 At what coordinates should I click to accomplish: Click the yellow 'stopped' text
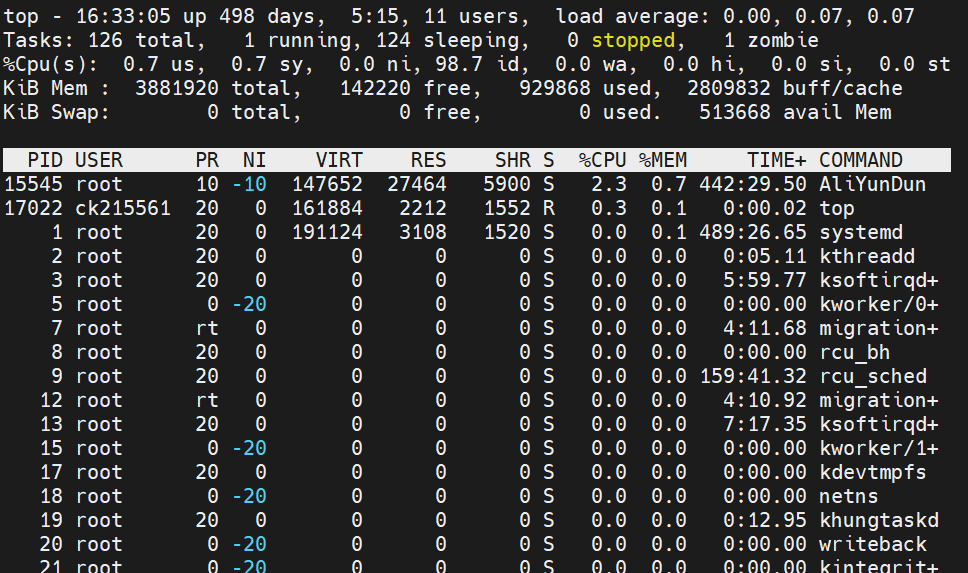point(633,40)
